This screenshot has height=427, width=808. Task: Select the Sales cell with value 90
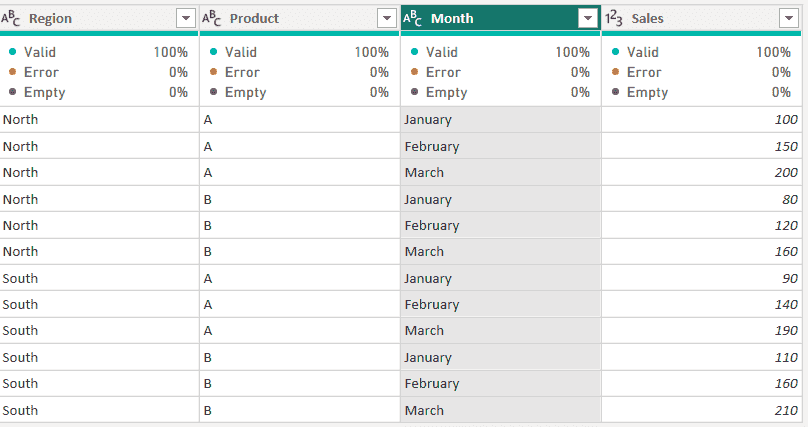tap(701, 279)
